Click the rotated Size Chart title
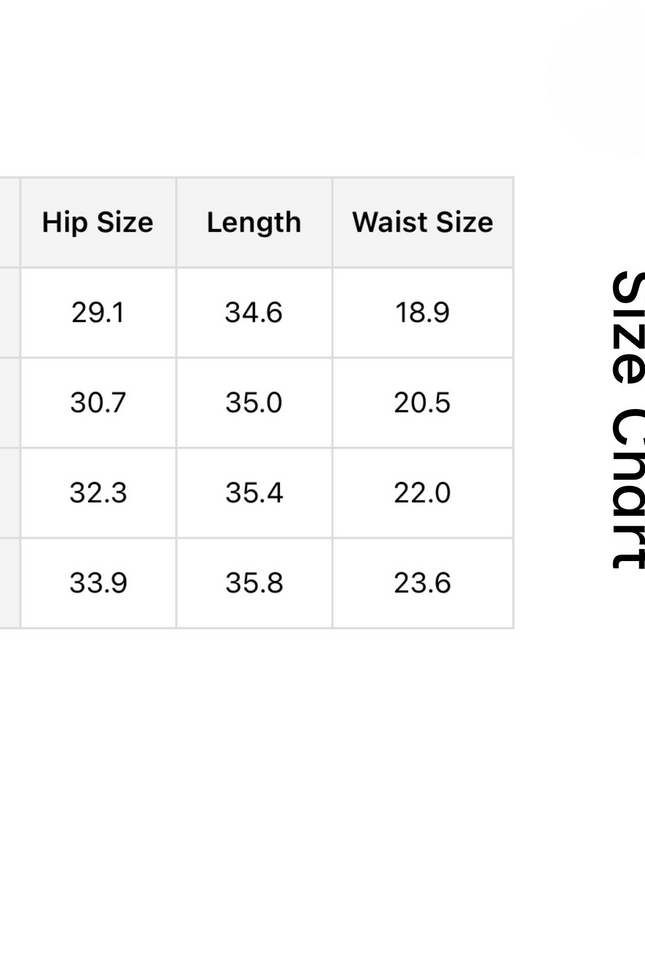The image size is (645, 967). [x=626, y=420]
